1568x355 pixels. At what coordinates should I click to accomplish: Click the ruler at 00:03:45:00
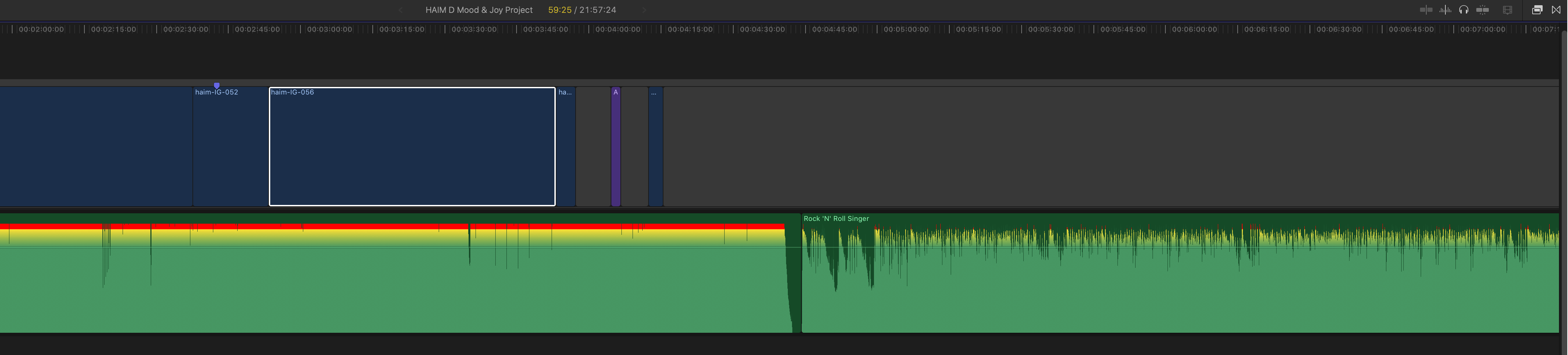546,29
